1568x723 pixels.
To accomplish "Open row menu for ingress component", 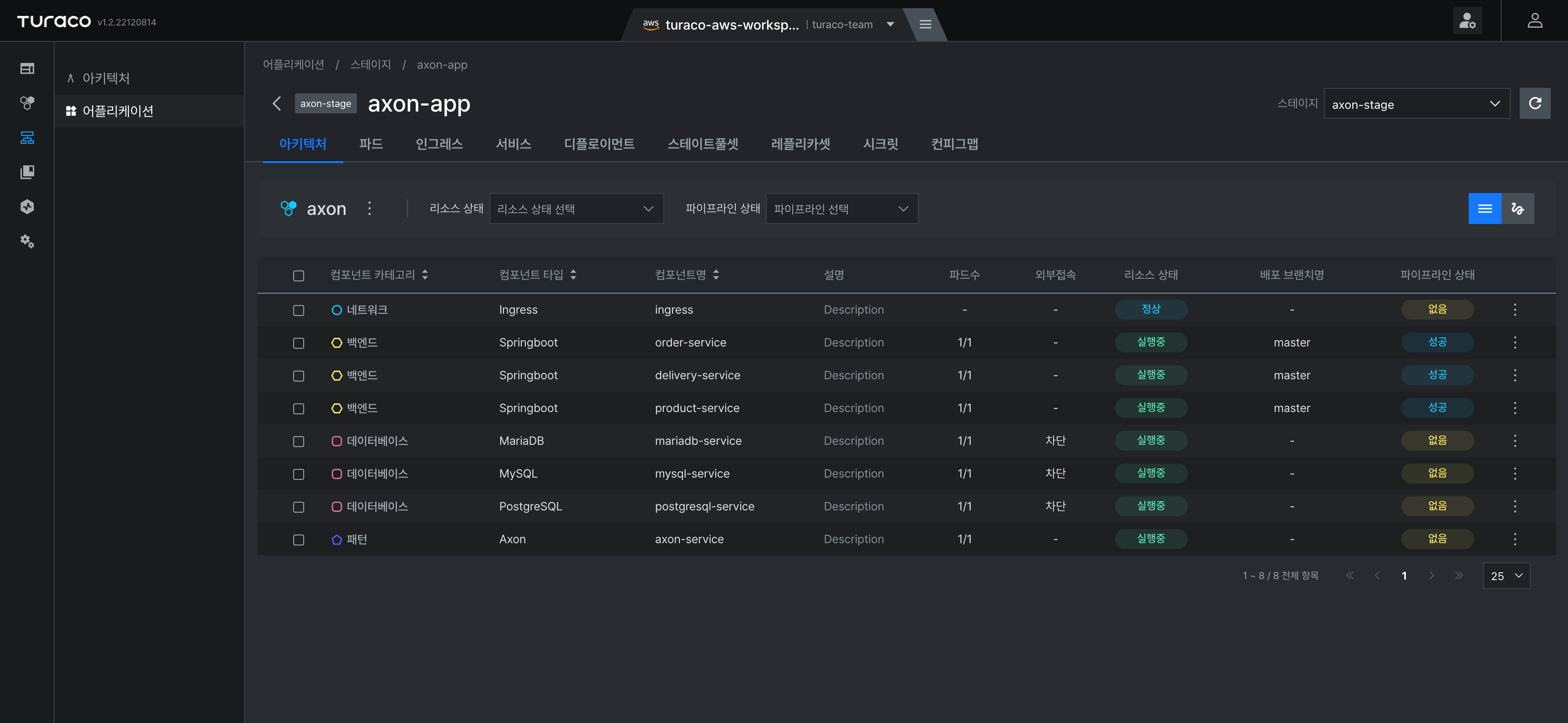I will click(1514, 310).
